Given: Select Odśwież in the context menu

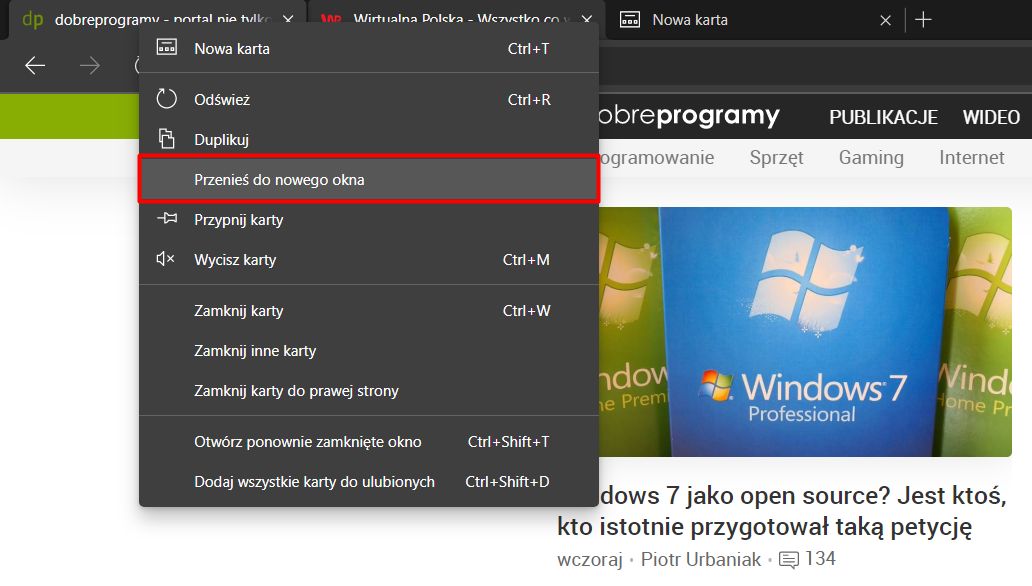Looking at the screenshot, I should pos(369,99).
